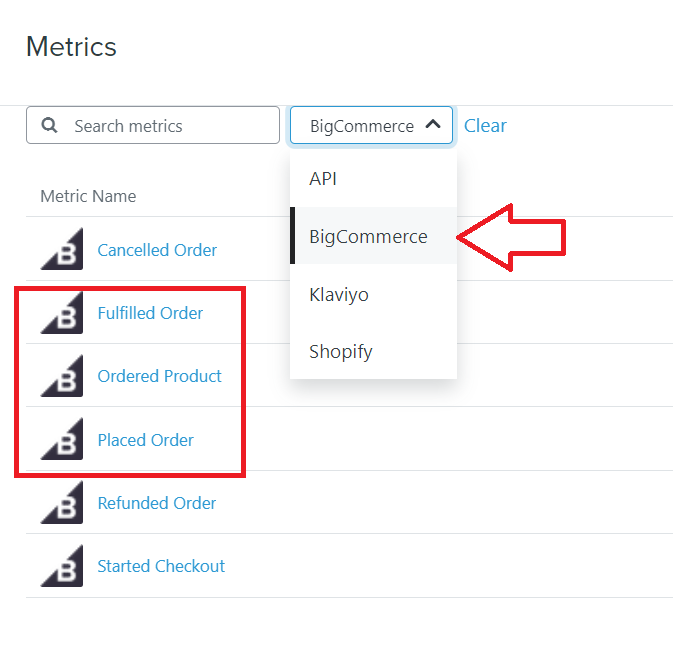Open the Cancelled Order metric
The image size is (673, 646).
pos(157,250)
